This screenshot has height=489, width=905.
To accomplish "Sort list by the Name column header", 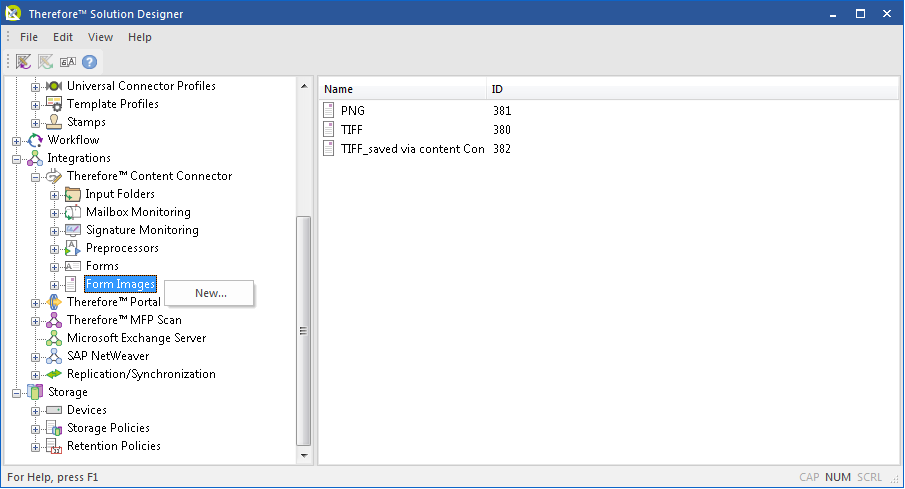I will [402, 89].
